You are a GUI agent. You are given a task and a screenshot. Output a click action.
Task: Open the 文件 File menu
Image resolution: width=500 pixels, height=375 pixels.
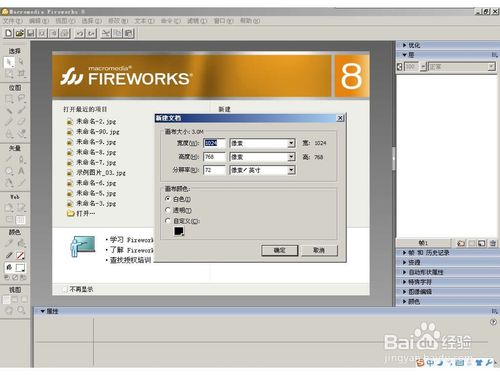click(x=13, y=21)
